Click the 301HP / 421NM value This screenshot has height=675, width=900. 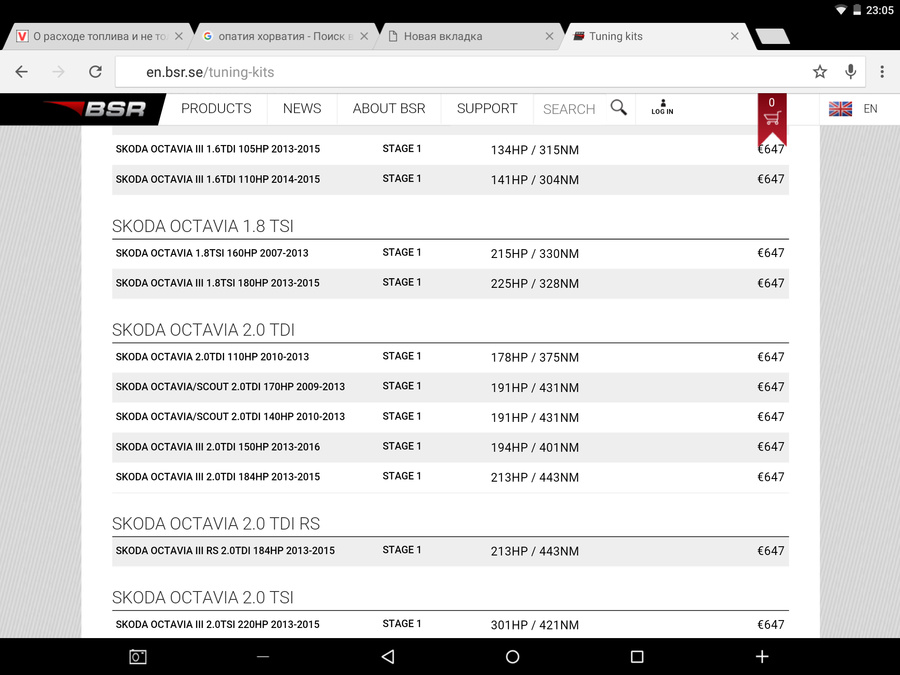535,625
